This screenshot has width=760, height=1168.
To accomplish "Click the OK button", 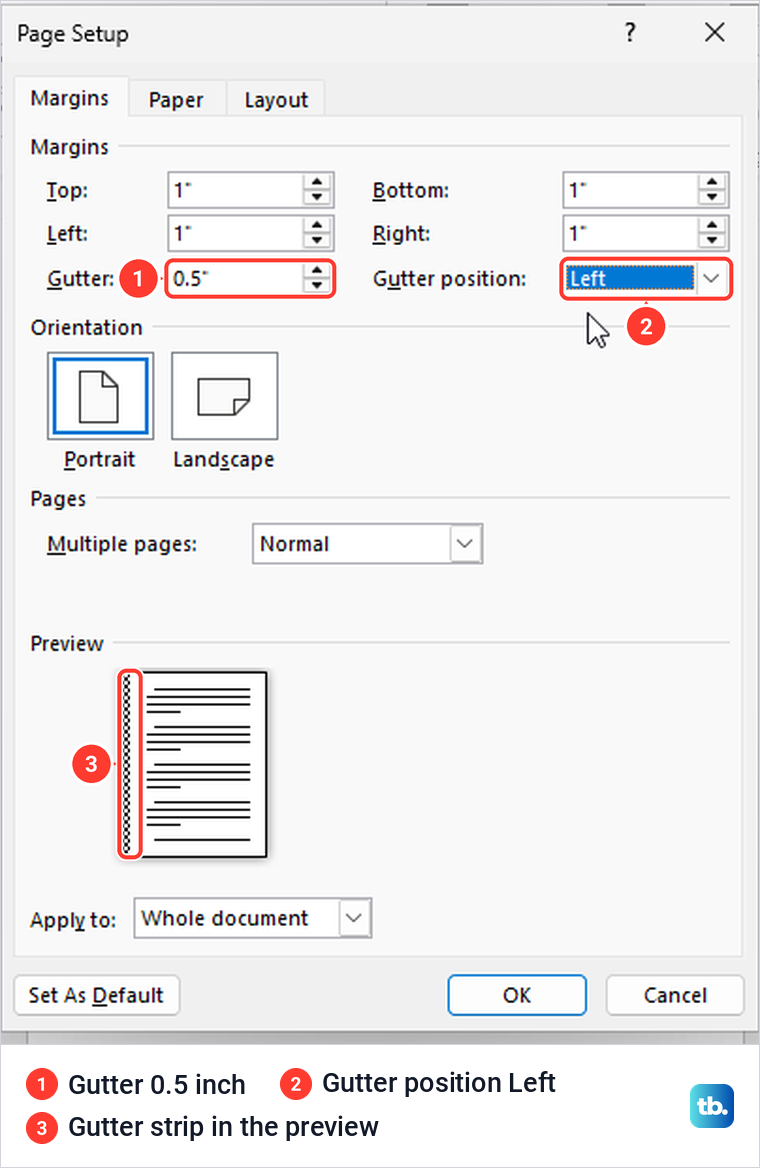I will pyautogui.click(x=517, y=995).
